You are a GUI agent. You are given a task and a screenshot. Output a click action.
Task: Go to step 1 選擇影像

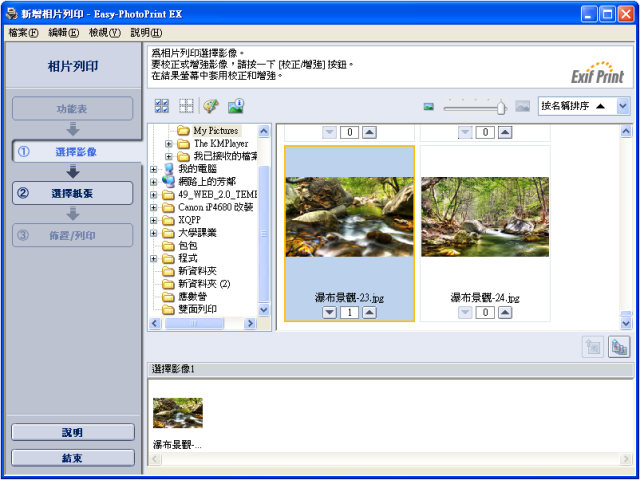[77, 152]
